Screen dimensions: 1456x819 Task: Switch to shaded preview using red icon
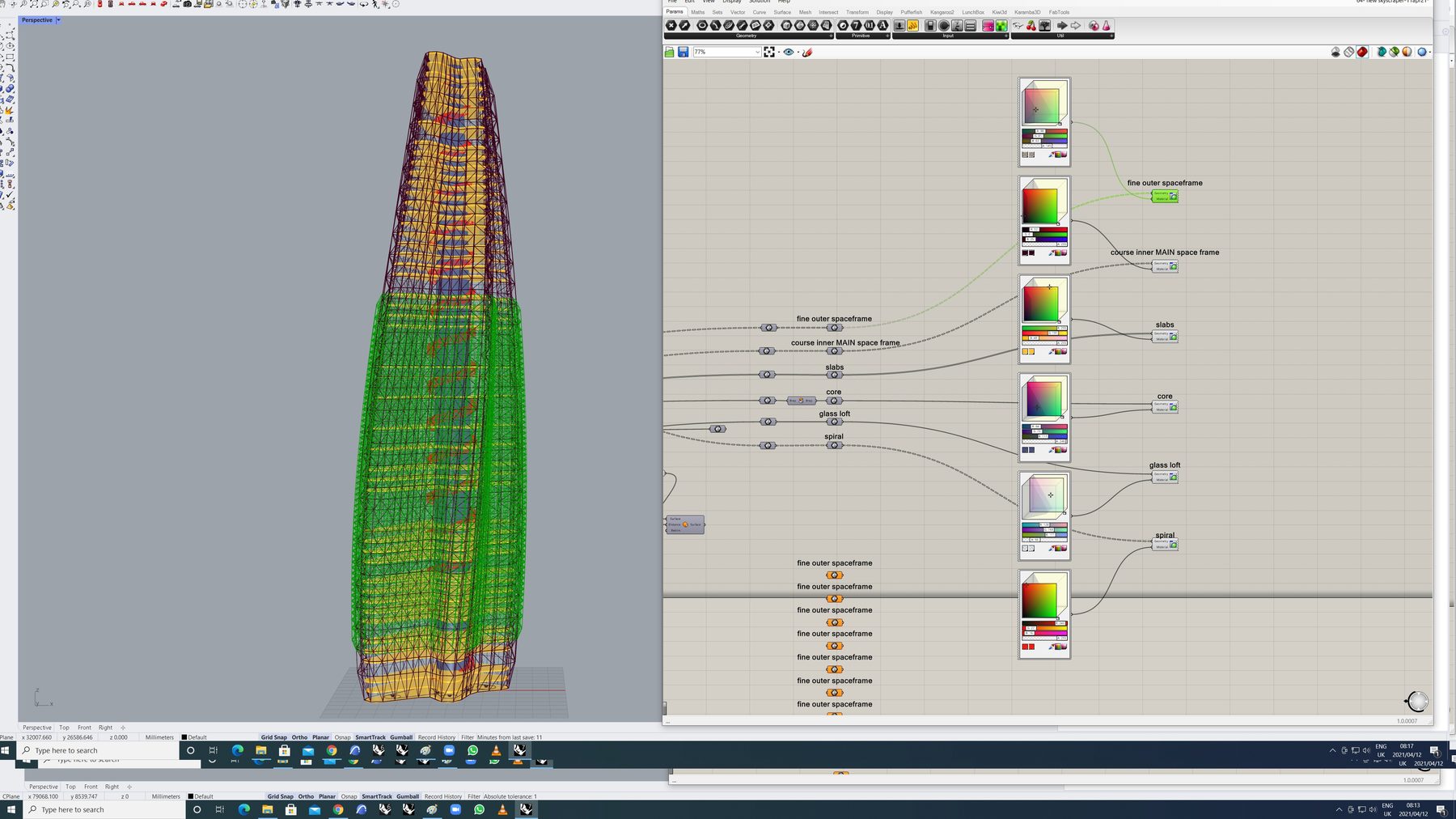click(1362, 52)
